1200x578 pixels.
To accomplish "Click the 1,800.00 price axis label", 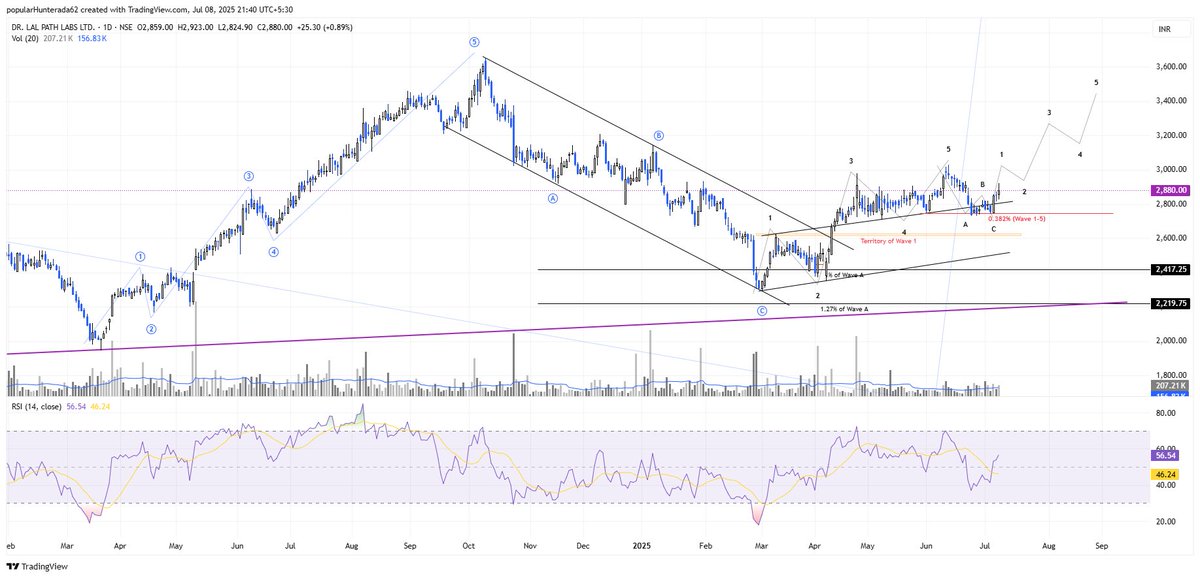I will pos(1169,376).
